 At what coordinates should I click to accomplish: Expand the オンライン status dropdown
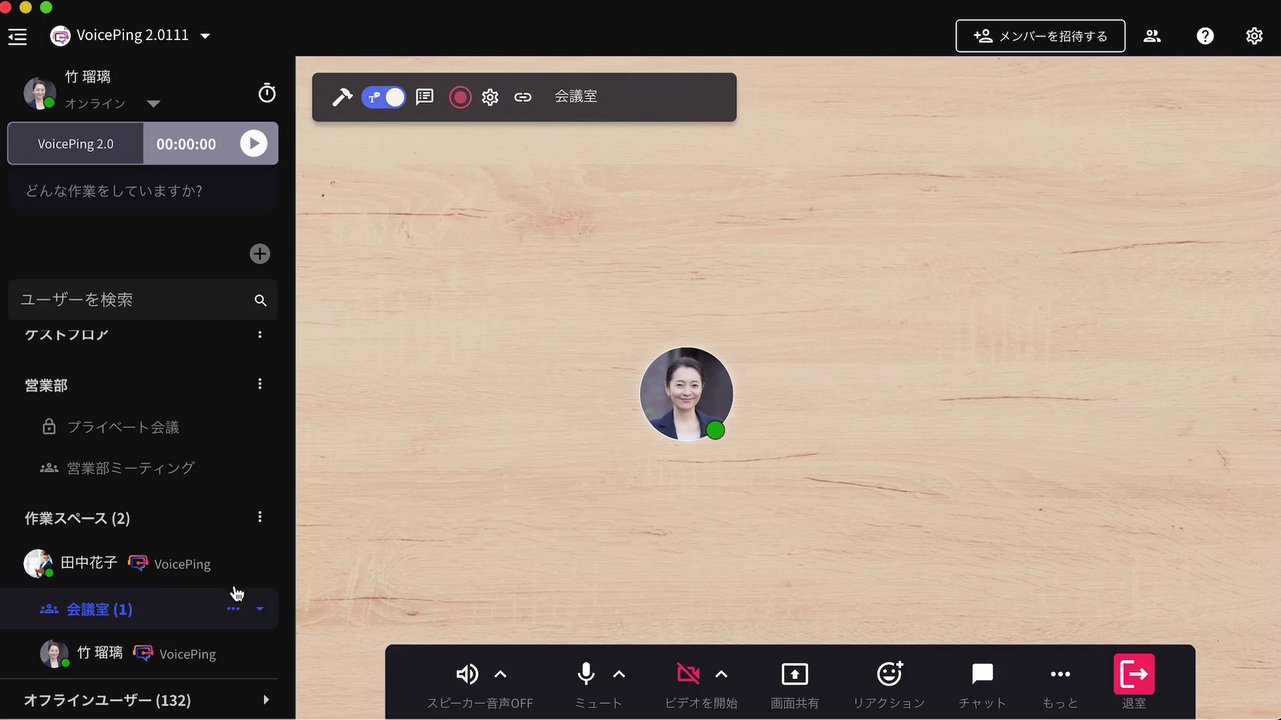(x=153, y=104)
